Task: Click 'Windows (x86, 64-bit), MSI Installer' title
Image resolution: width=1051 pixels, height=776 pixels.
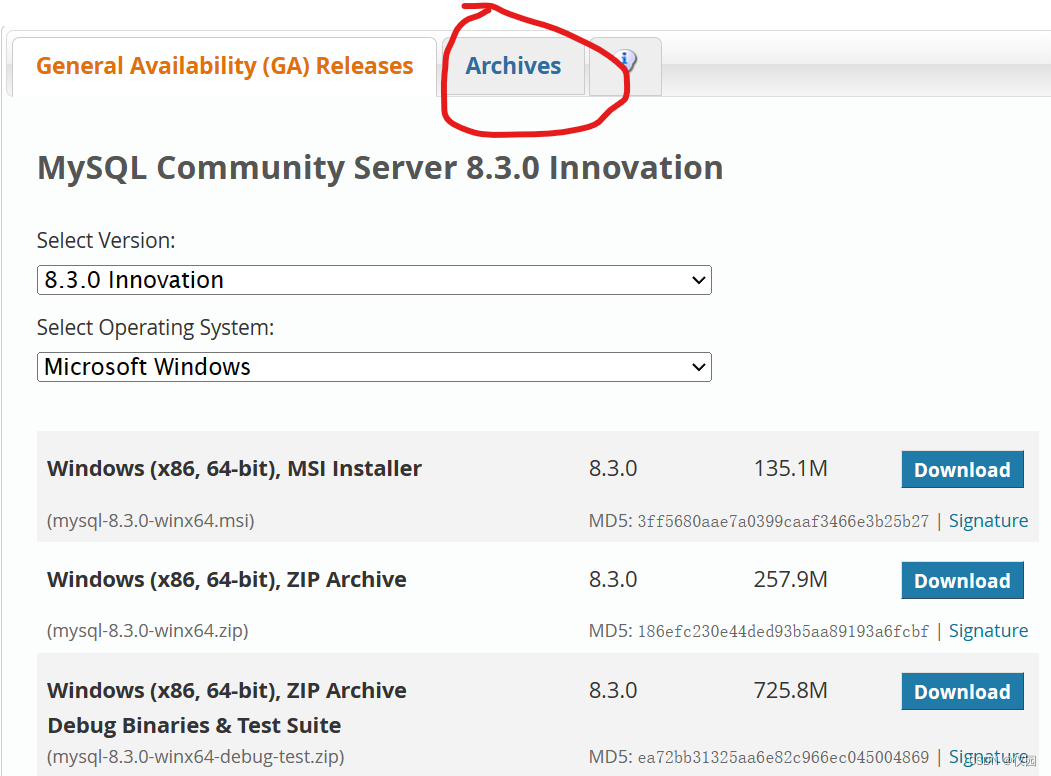Action: tap(234, 468)
